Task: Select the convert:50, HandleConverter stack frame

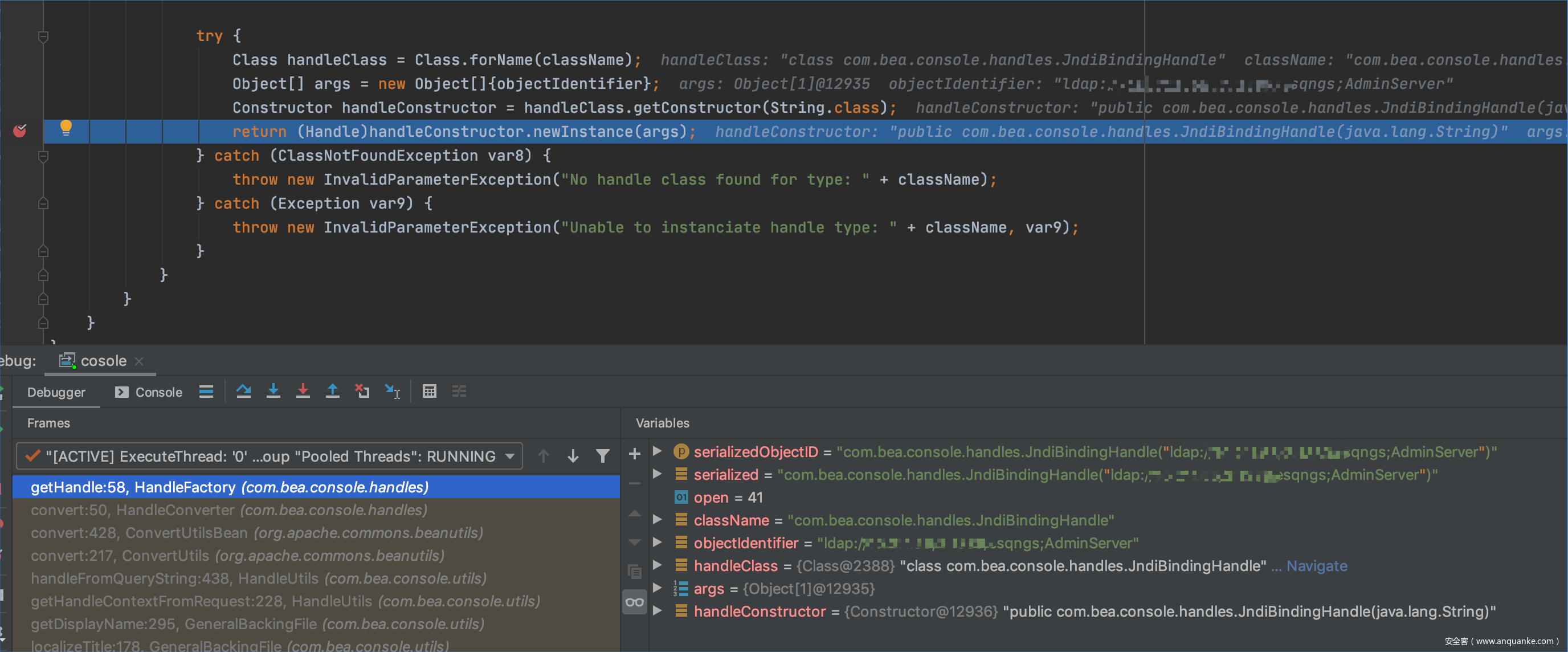Action: (x=229, y=510)
